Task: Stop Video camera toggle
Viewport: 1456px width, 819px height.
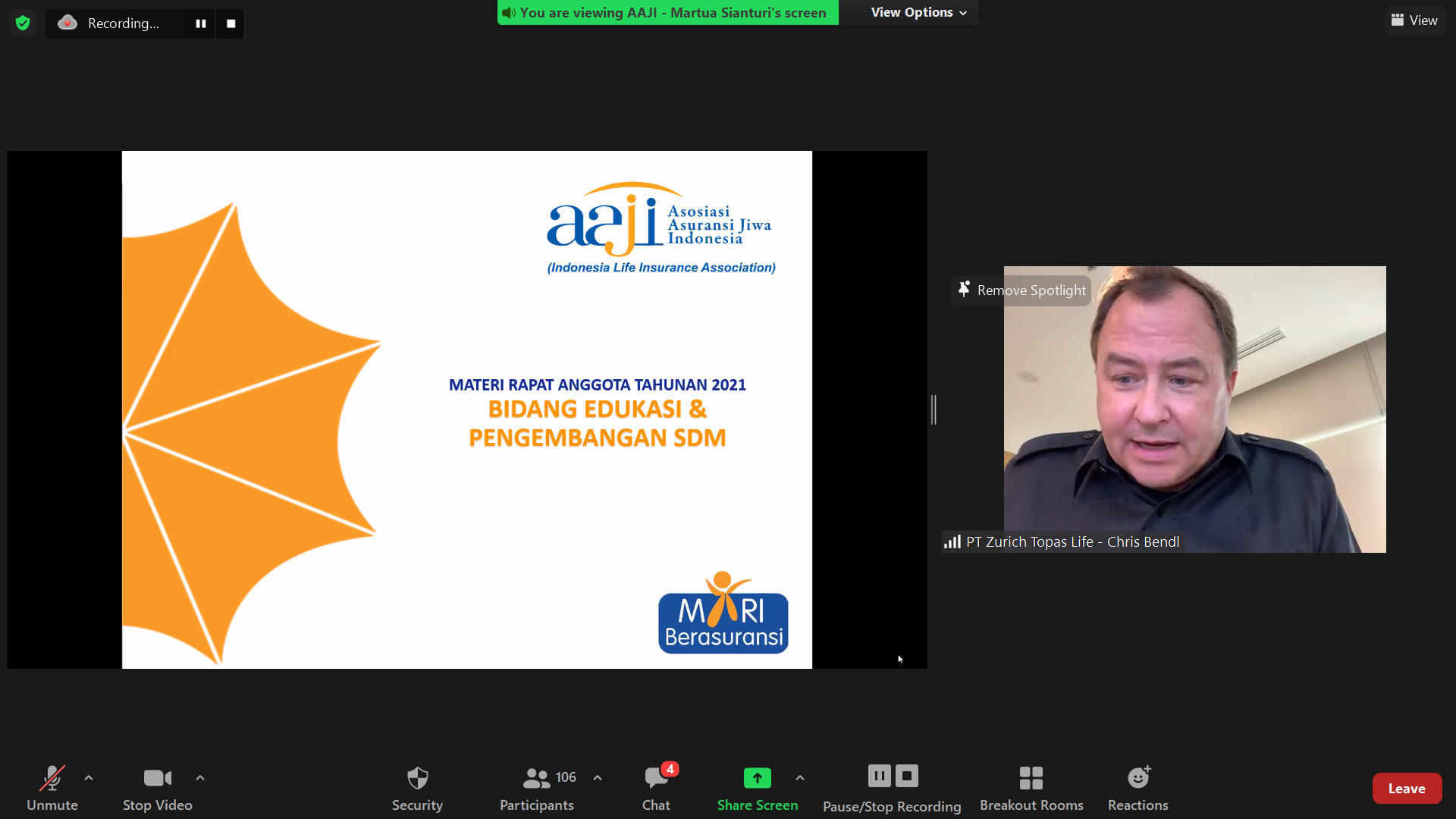Action: [x=158, y=789]
